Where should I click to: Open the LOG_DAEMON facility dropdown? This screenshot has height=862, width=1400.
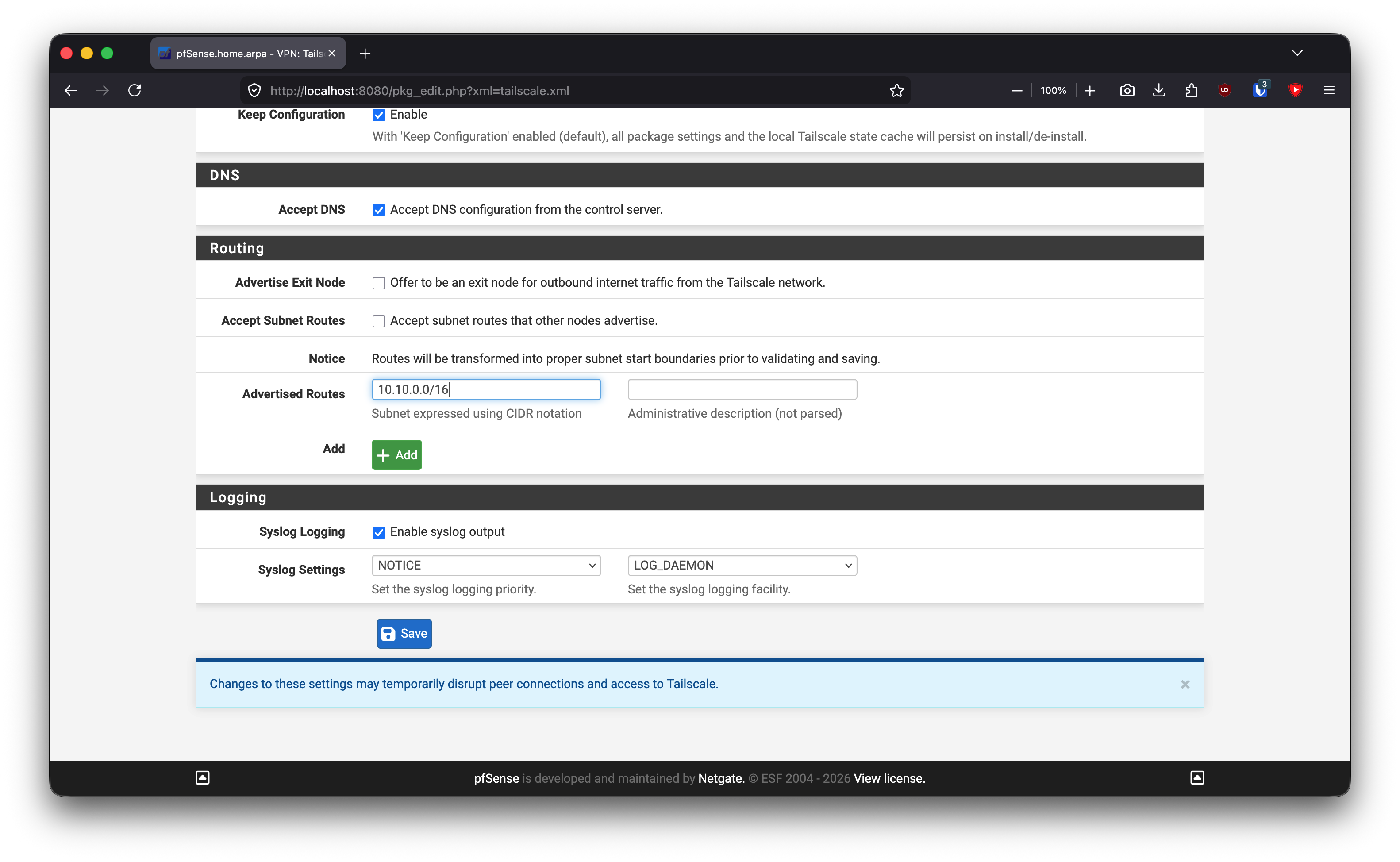point(742,565)
